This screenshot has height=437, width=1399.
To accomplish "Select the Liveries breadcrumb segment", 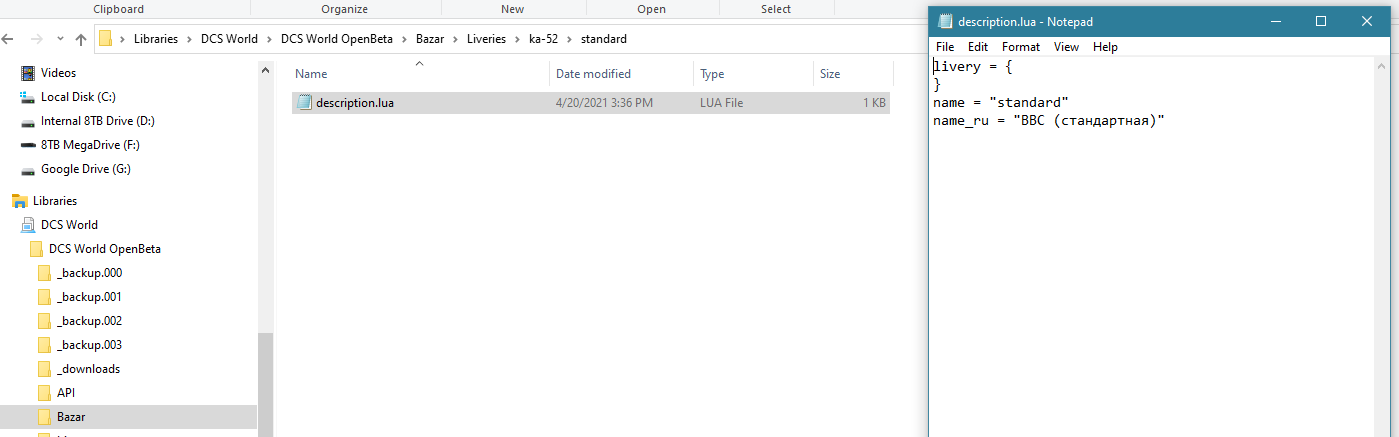I will (x=487, y=39).
